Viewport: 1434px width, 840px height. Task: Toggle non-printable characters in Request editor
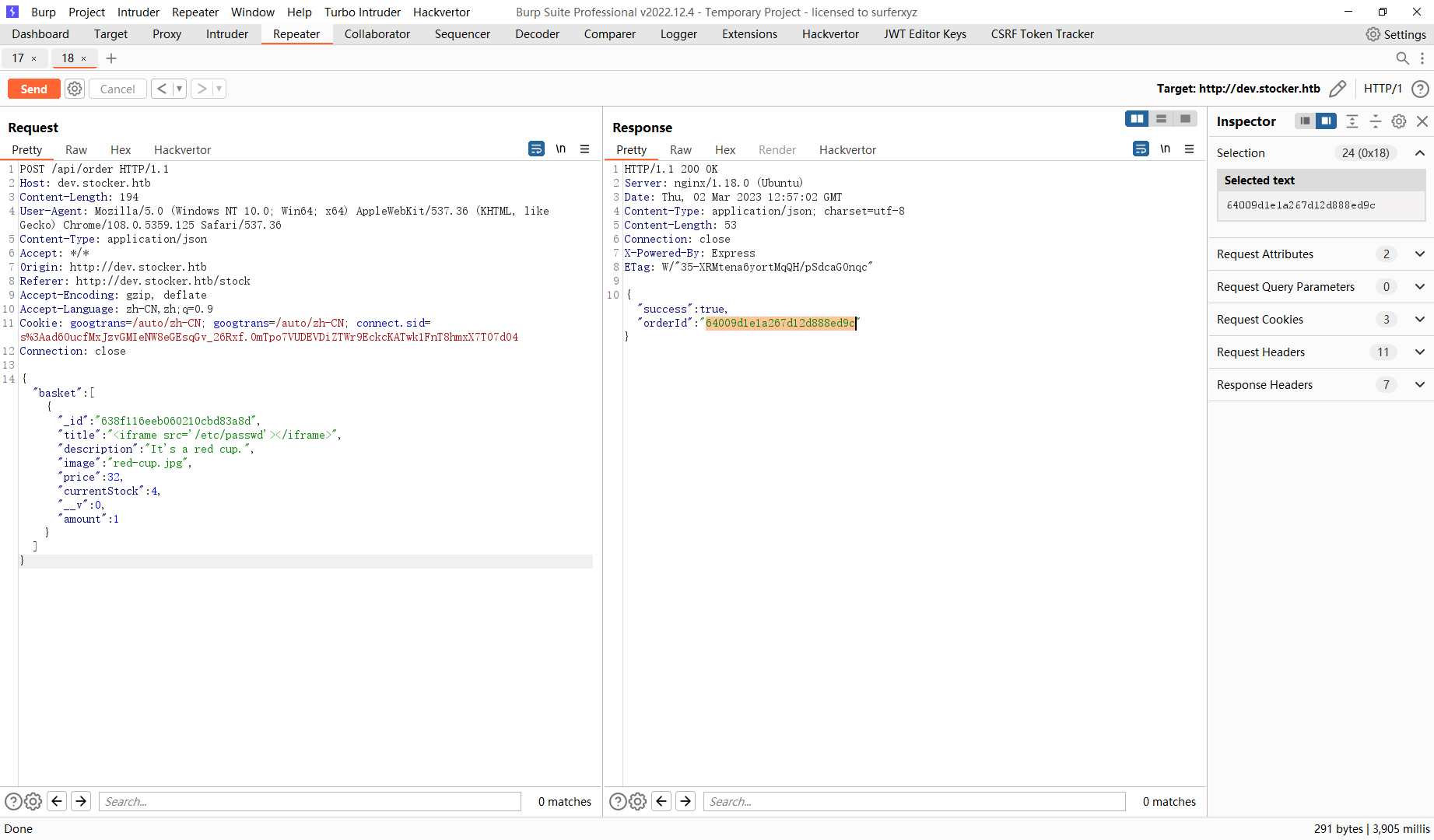(561, 149)
